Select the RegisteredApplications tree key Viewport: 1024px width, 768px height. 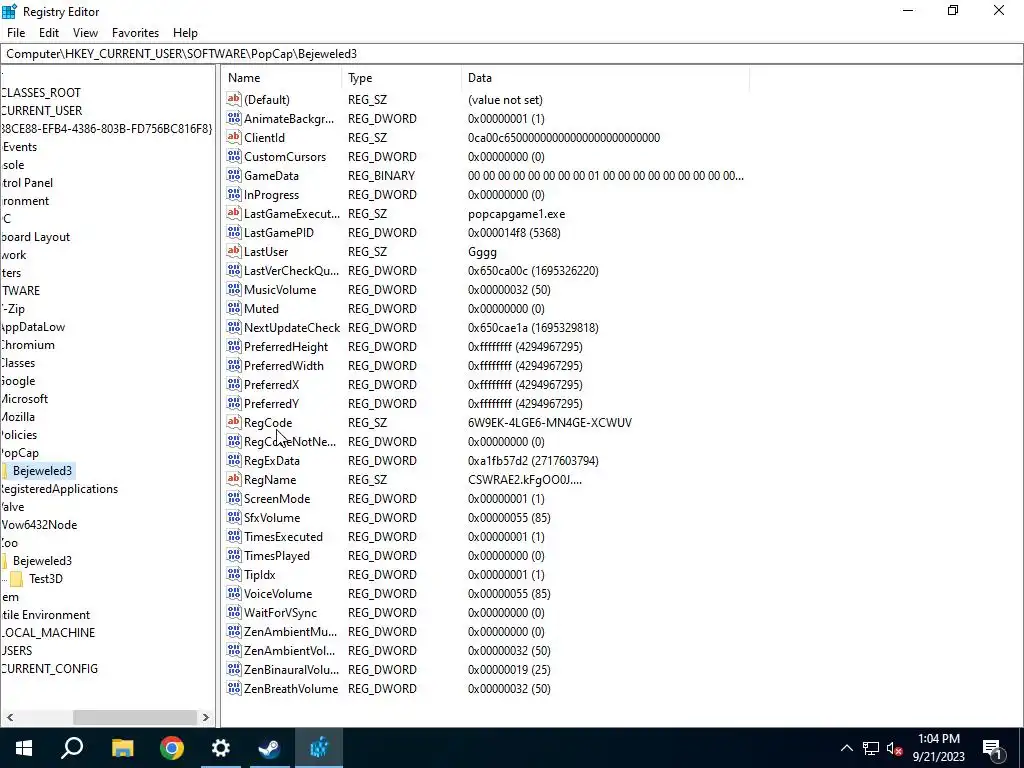tap(59, 488)
